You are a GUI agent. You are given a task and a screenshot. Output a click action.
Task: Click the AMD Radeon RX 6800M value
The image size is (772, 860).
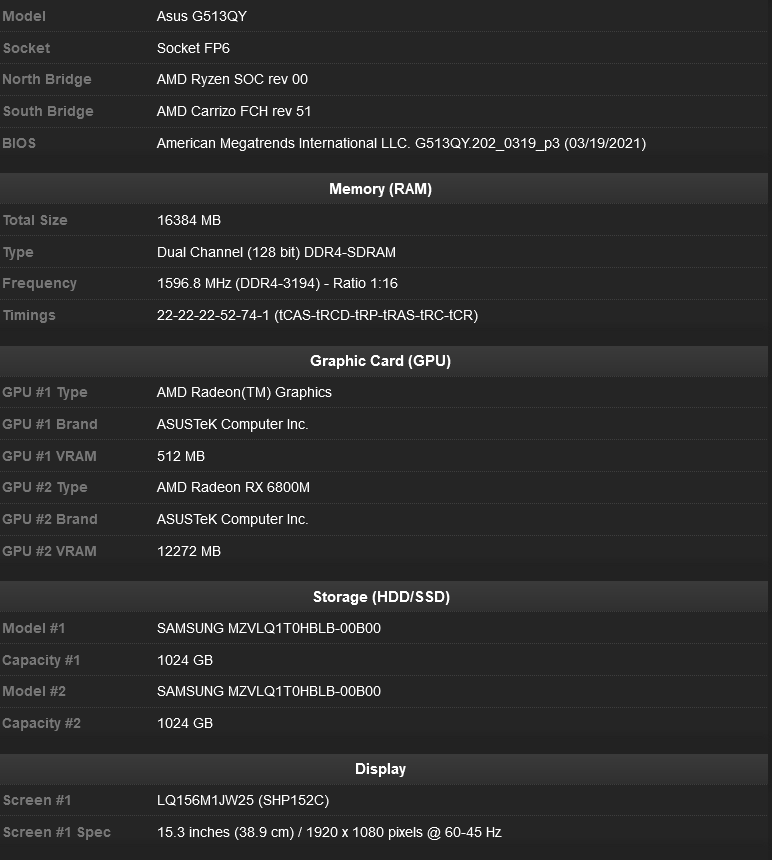tap(233, 487)
